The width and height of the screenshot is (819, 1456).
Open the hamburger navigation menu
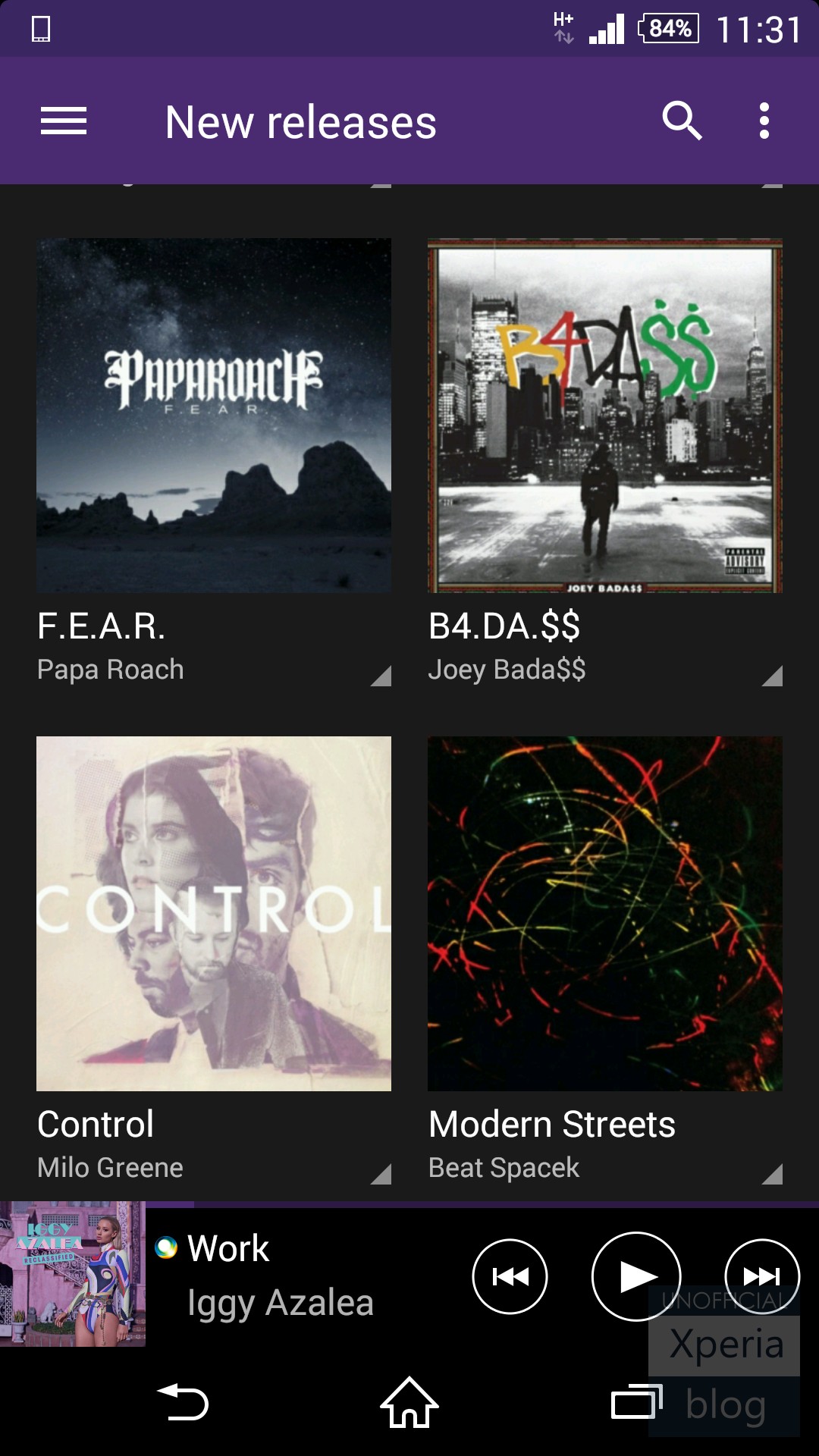pos(64,121)
